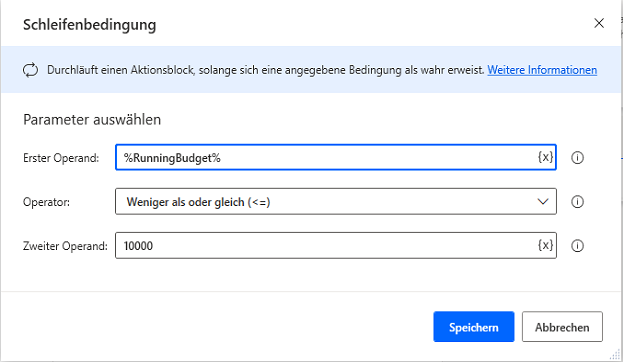The image size is (623, 362).
Task: Cancel the dialog with Abbrechen
Action: [x=562, y=327]
